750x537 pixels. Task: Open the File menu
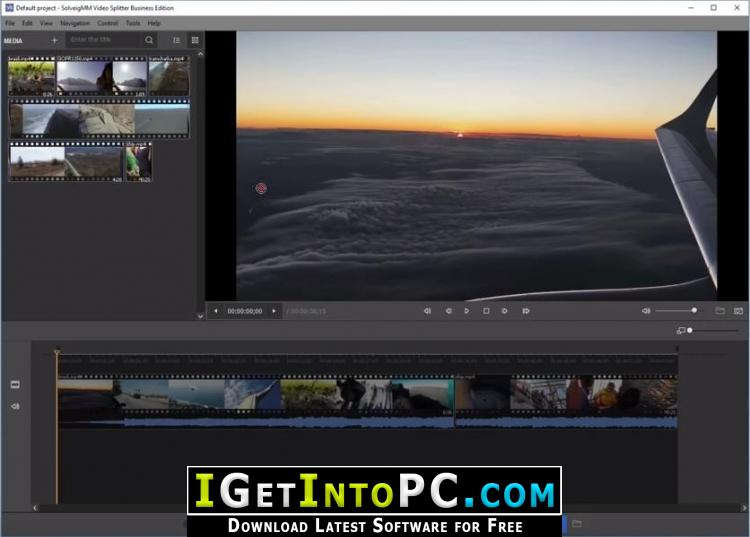tap(10, 23)
